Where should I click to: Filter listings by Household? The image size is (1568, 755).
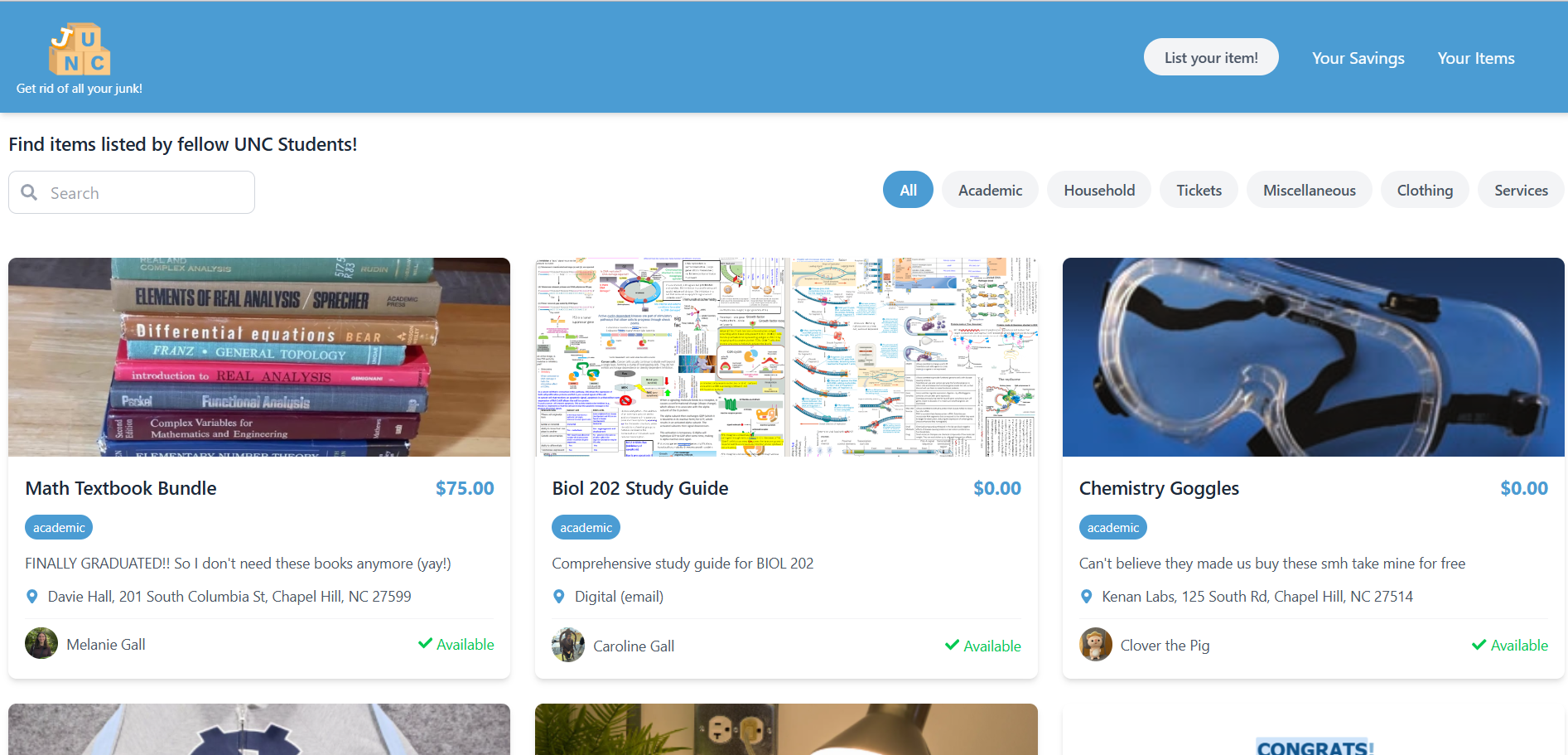click(1099, 190)
